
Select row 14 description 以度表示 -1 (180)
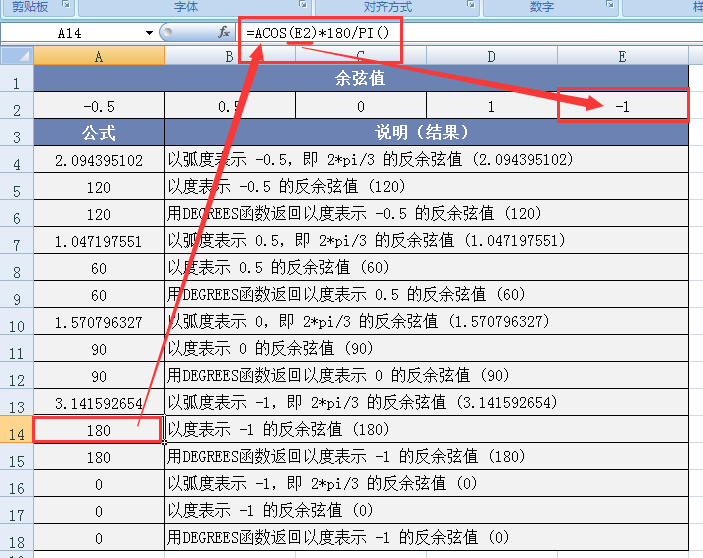coord(426,429)
